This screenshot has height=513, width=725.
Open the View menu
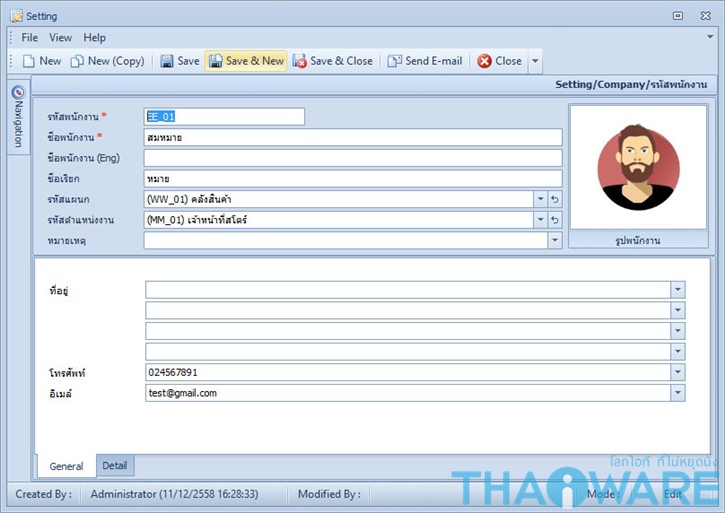tap(61, 37)
